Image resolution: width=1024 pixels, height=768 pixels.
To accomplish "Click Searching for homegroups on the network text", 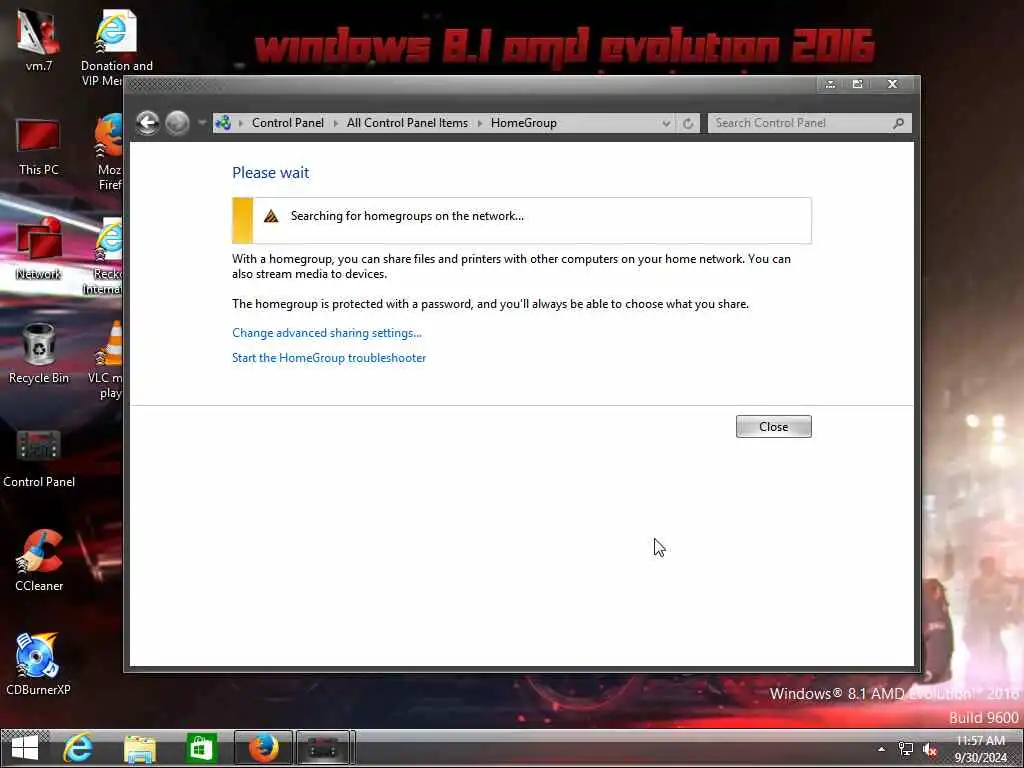I will click(x=407, y=216).
